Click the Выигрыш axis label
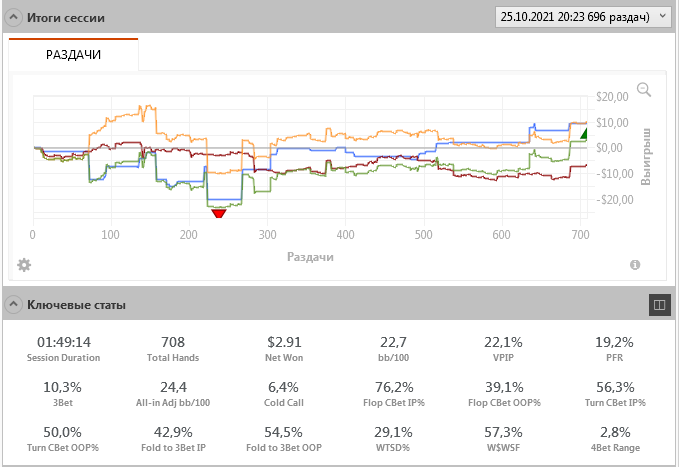This screenshot has width=679, height=467. tap(646, 155)
